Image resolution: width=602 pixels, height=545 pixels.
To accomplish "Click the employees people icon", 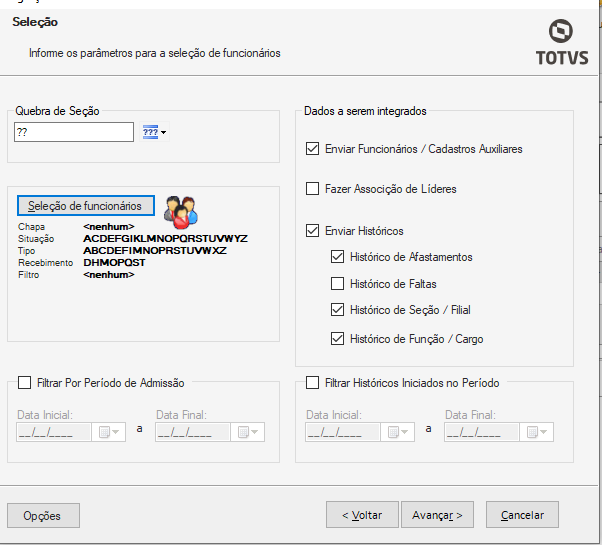I will (x=180, y=209).
